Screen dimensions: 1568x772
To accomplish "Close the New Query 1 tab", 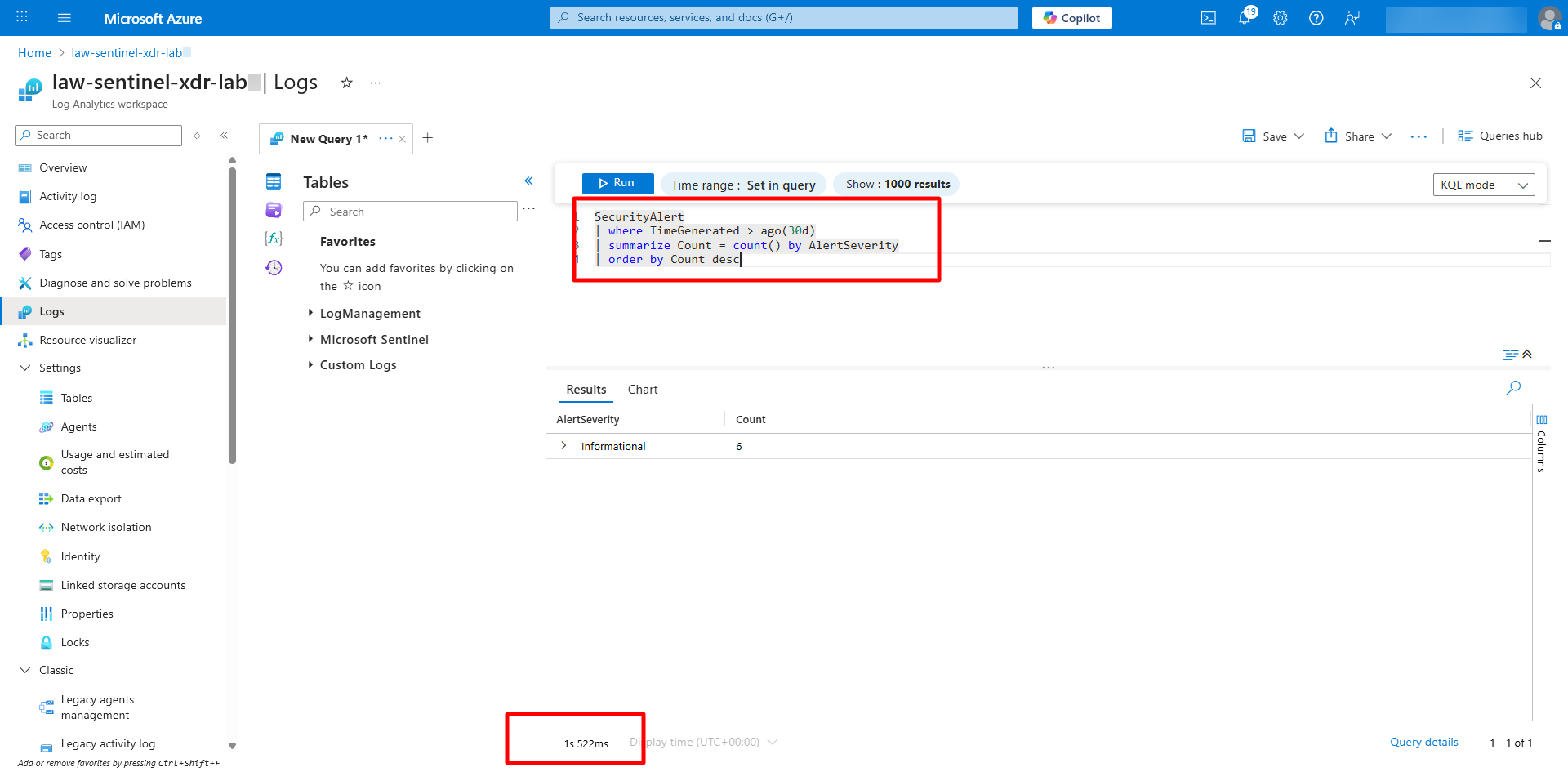I will coord(402,139).
